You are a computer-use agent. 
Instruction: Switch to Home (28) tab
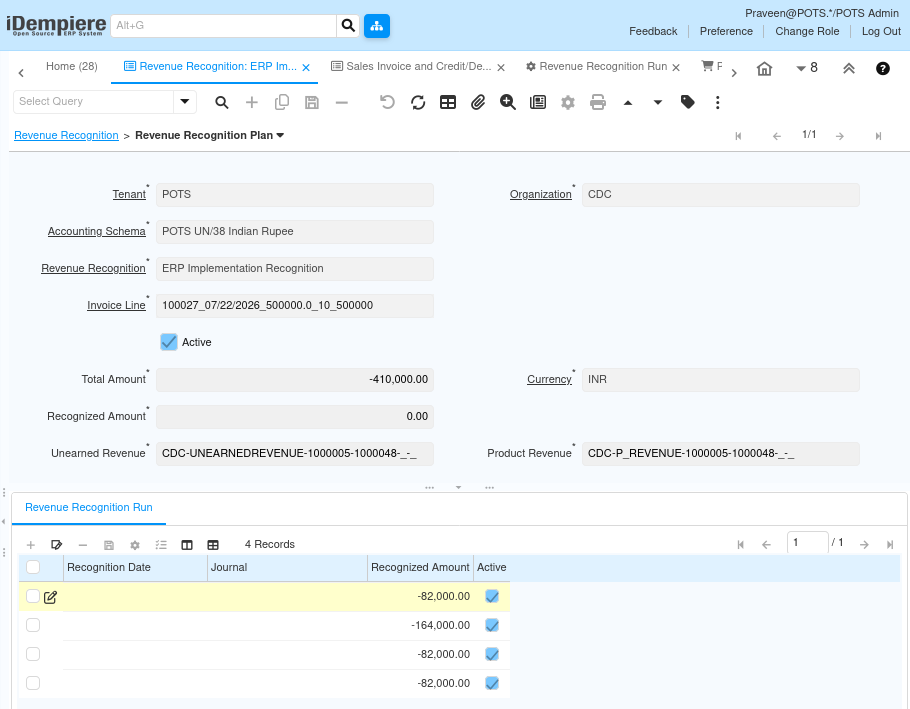[x=71, y=66]
